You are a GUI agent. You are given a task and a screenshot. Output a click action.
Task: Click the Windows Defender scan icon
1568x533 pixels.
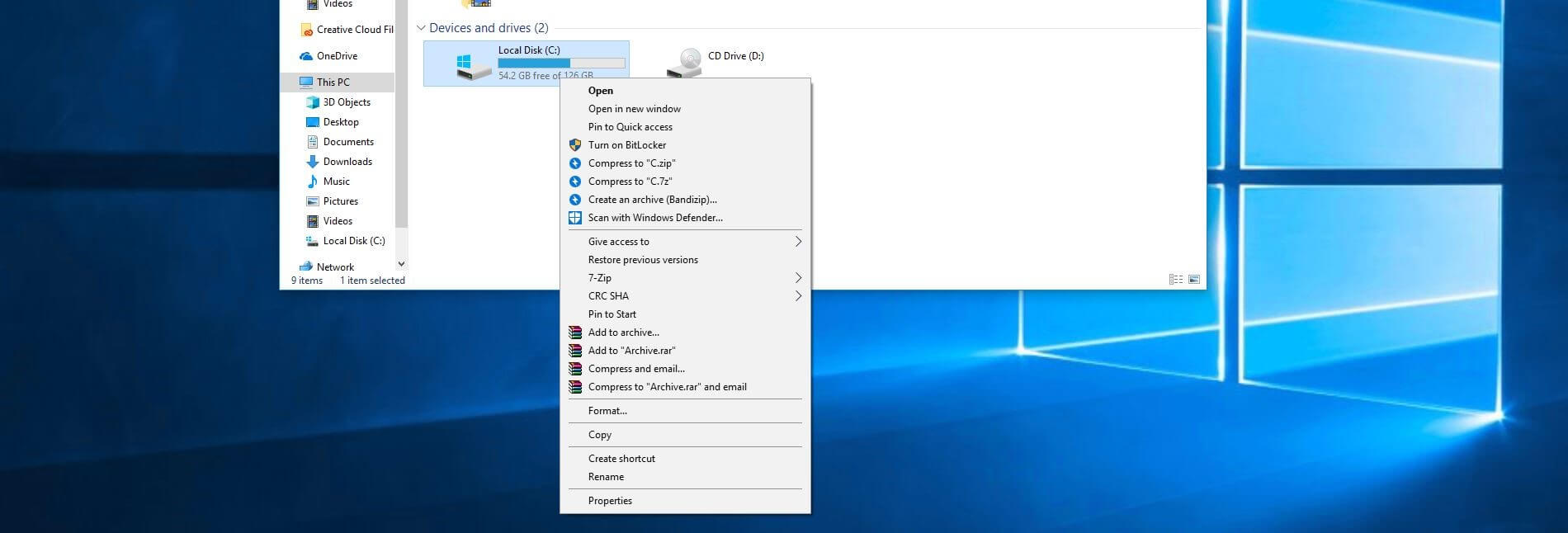(575, 218)
